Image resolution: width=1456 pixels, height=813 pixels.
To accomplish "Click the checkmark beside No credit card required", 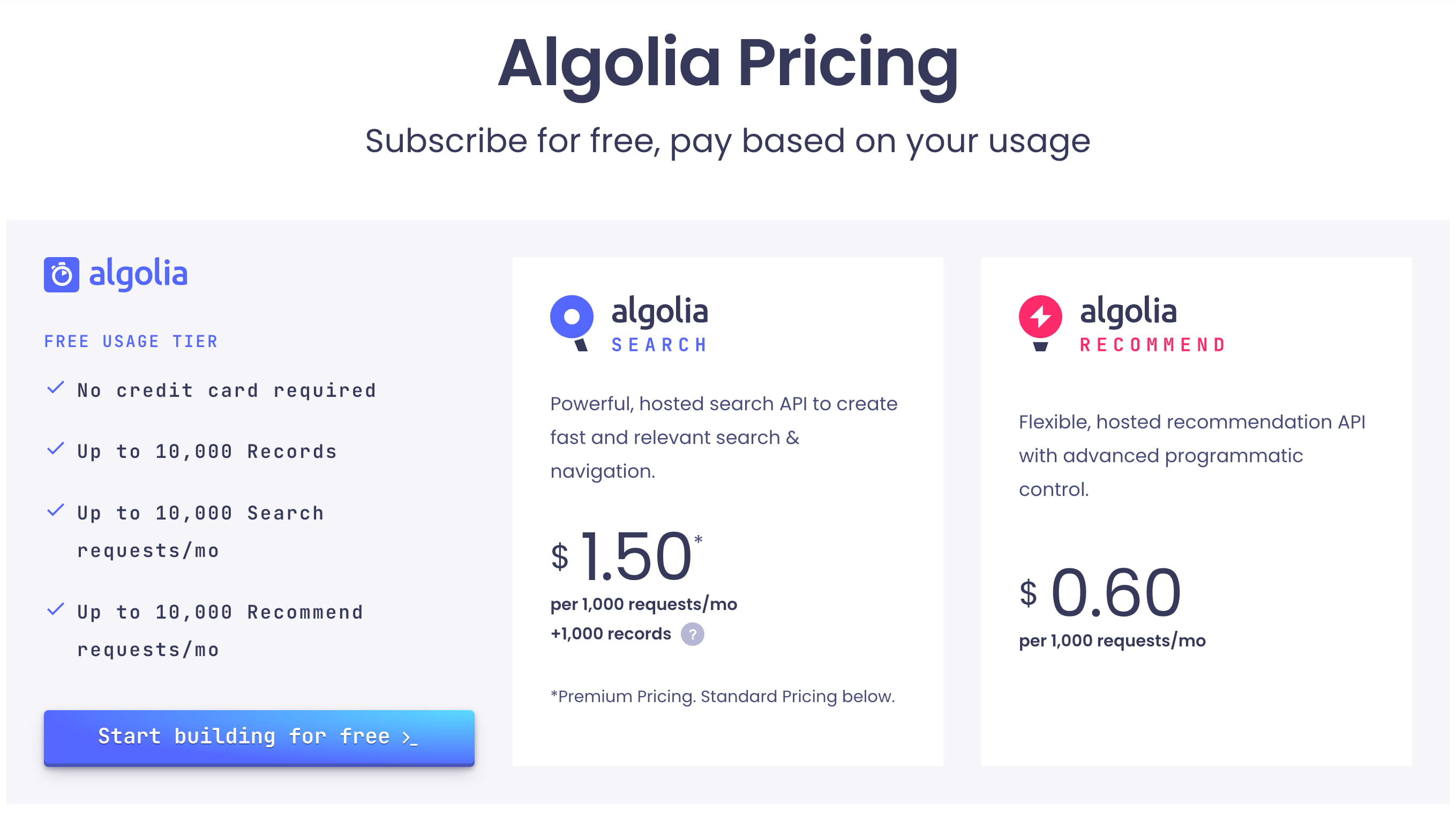I will point(55,388).
